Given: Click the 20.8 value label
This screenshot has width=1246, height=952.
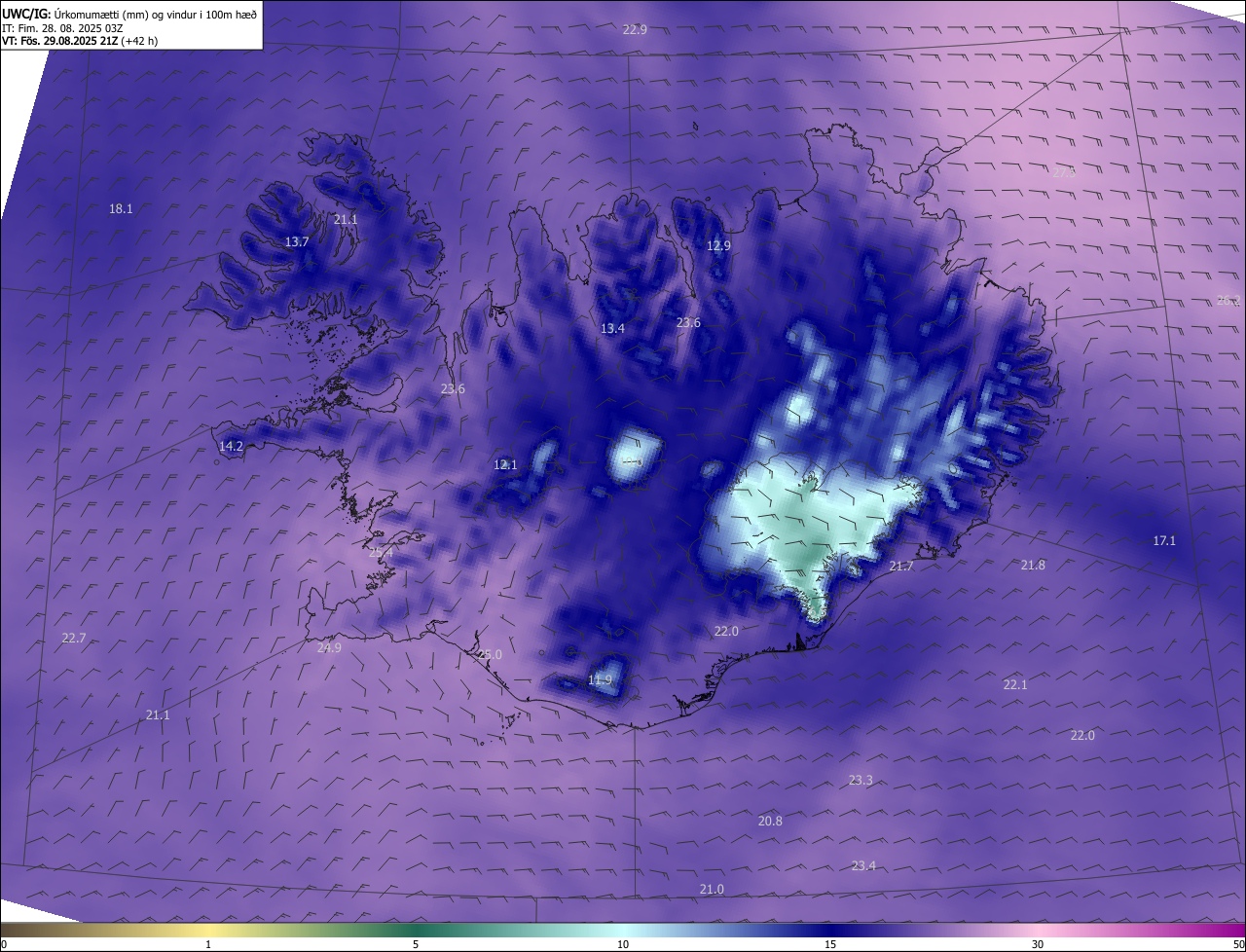Looking at the screenshot, I should pyautogui.click(x=770, y=821).
